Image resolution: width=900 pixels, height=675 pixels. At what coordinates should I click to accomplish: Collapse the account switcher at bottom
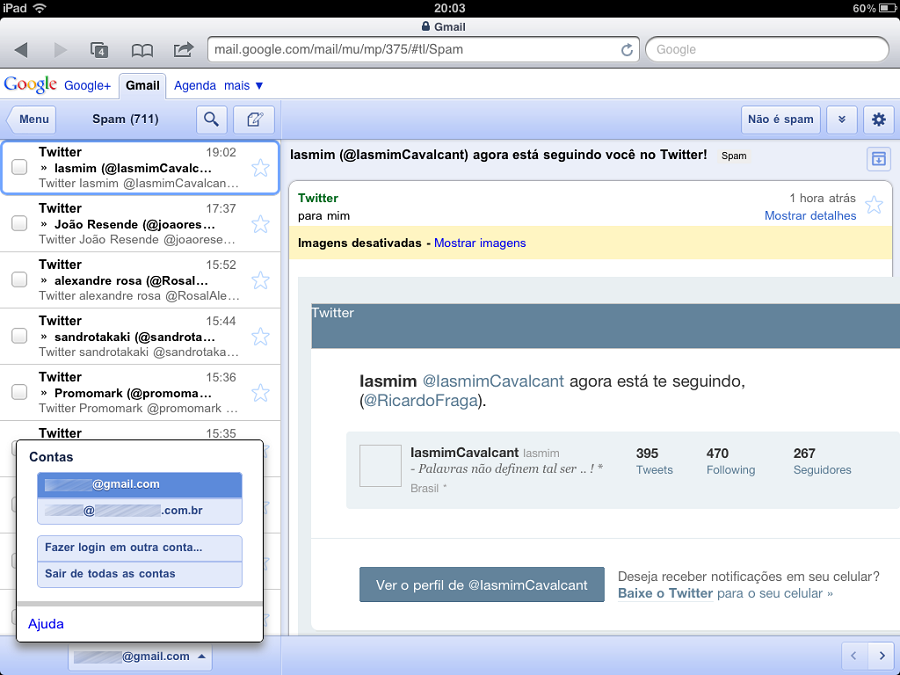click(140, 657)
